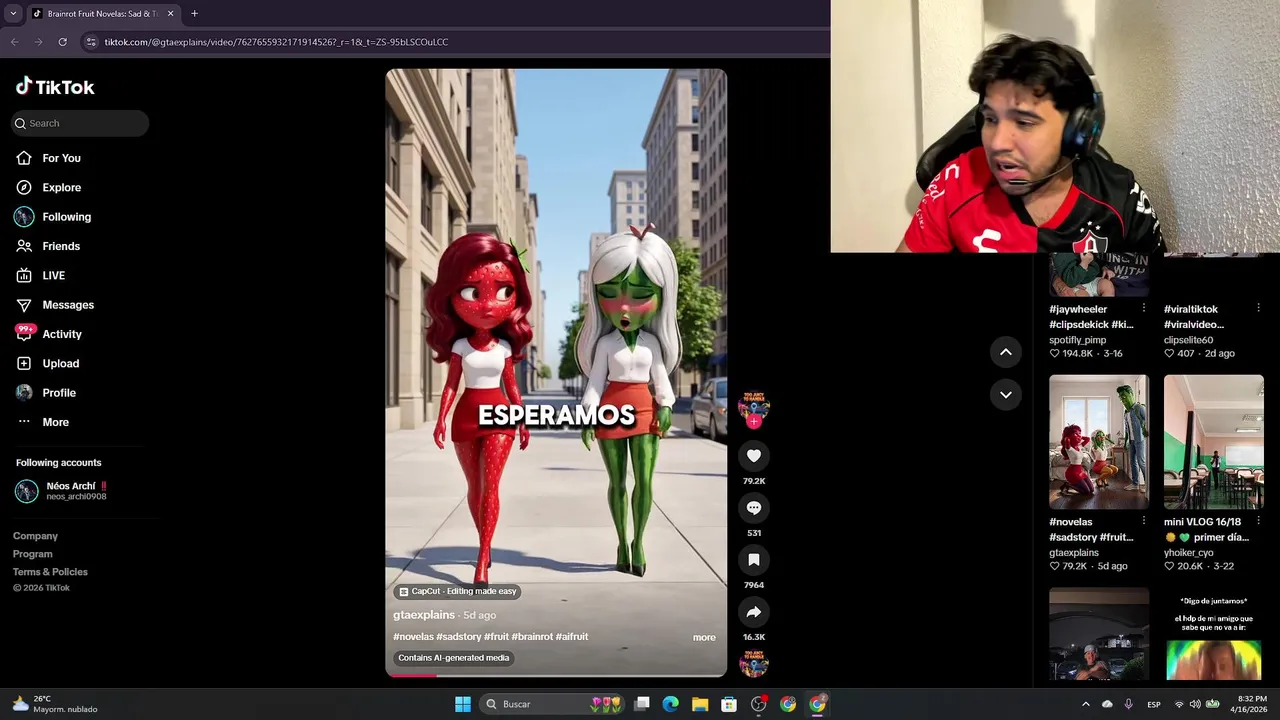Open the #novelas gtaexplains thumbnail
The width and height of the screenshot is (1280, 720).
click(x=1099, y=442)
